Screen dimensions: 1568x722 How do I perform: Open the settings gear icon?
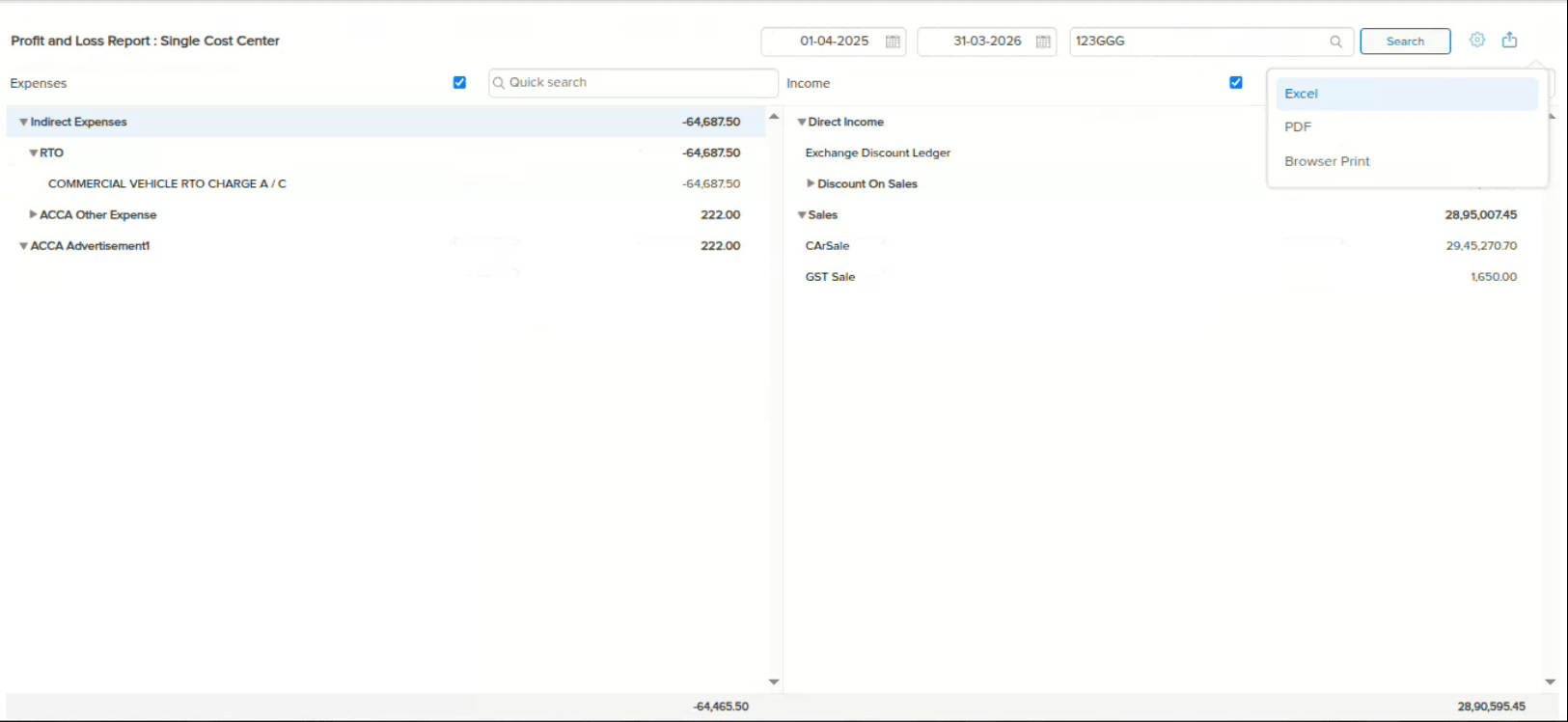1476,41
